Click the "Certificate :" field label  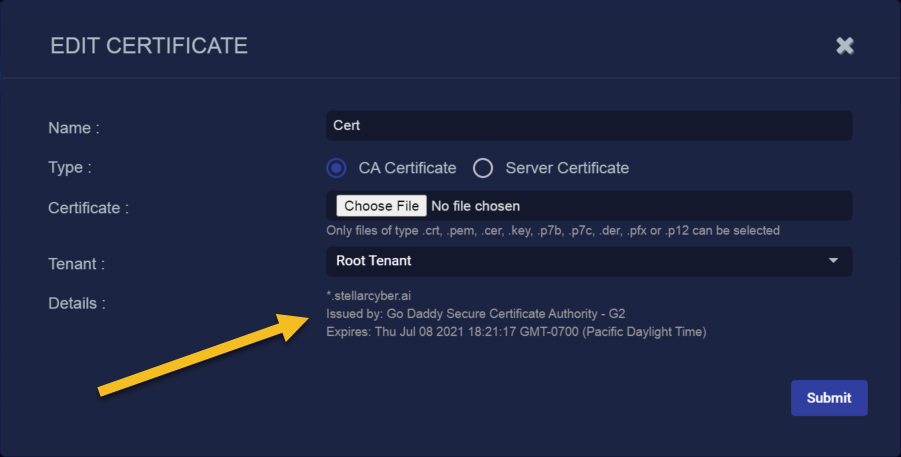(x=89, y=208)
